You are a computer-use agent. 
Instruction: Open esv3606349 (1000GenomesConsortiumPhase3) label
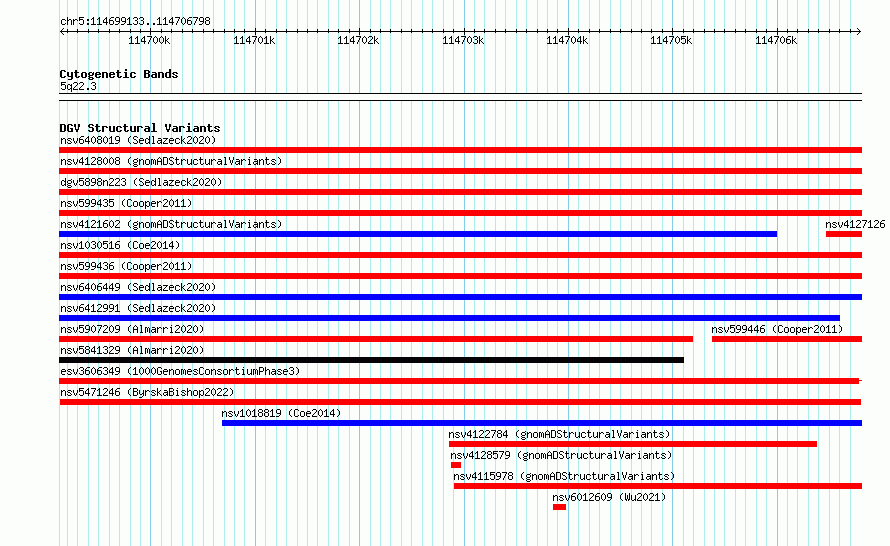click(180, 371)
